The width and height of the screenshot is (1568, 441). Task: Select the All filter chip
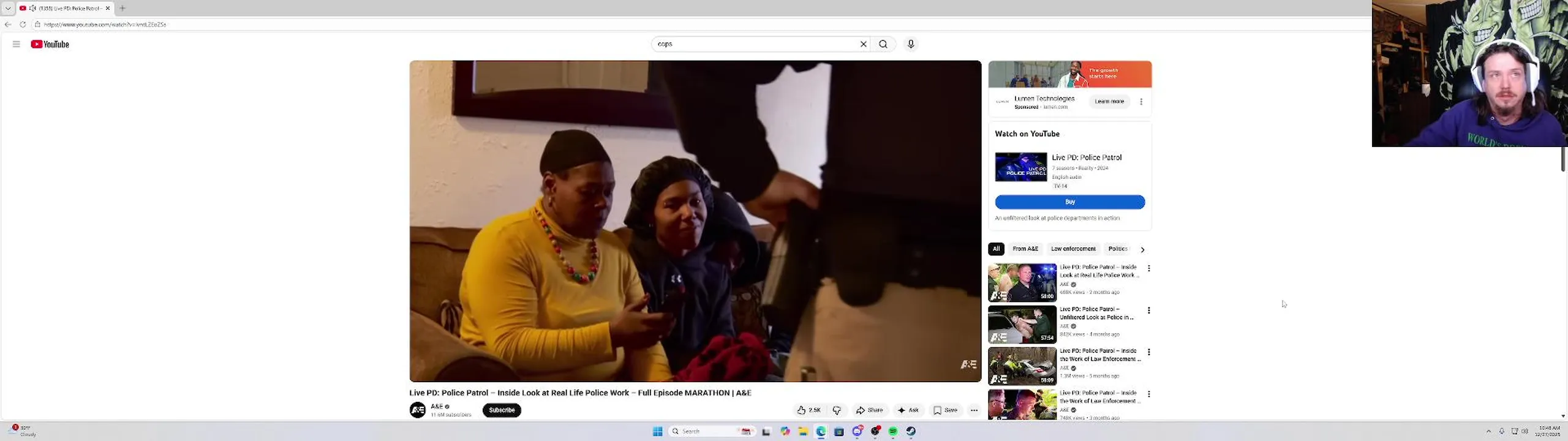click(997, 249)
